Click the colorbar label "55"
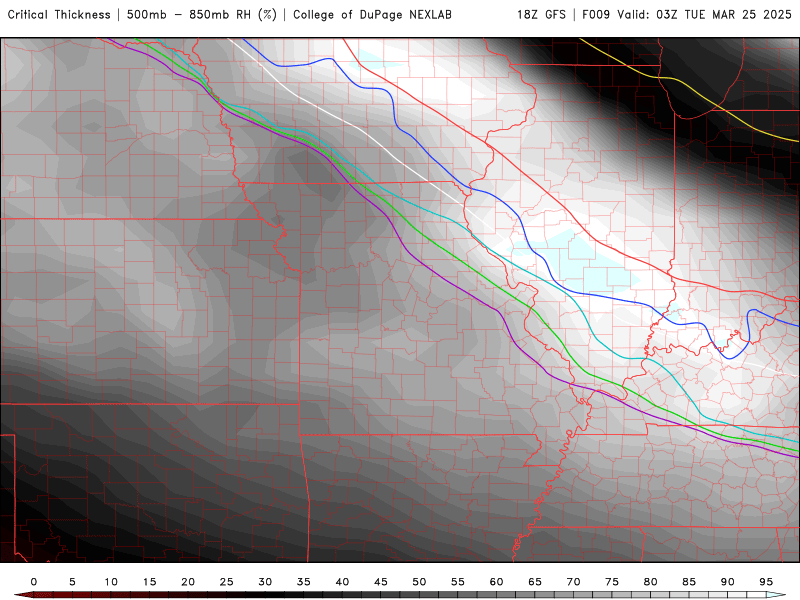The height and width of the screenshot is (600, 800). pyautogui.click(x=458, y=582)
